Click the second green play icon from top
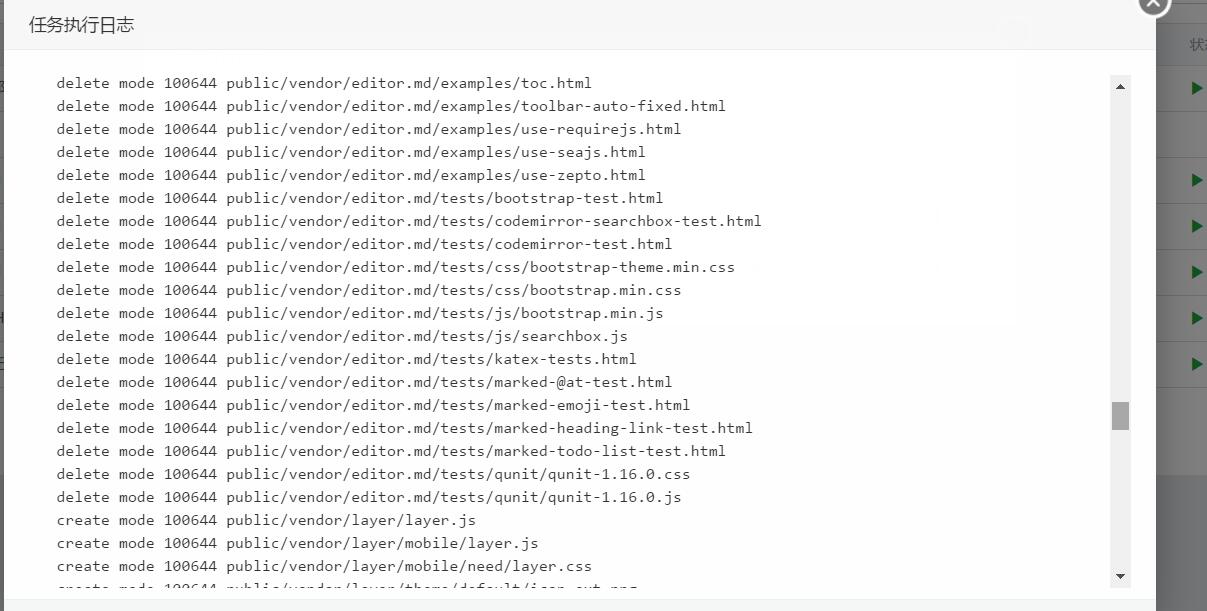 click(x=1196, y=180)
